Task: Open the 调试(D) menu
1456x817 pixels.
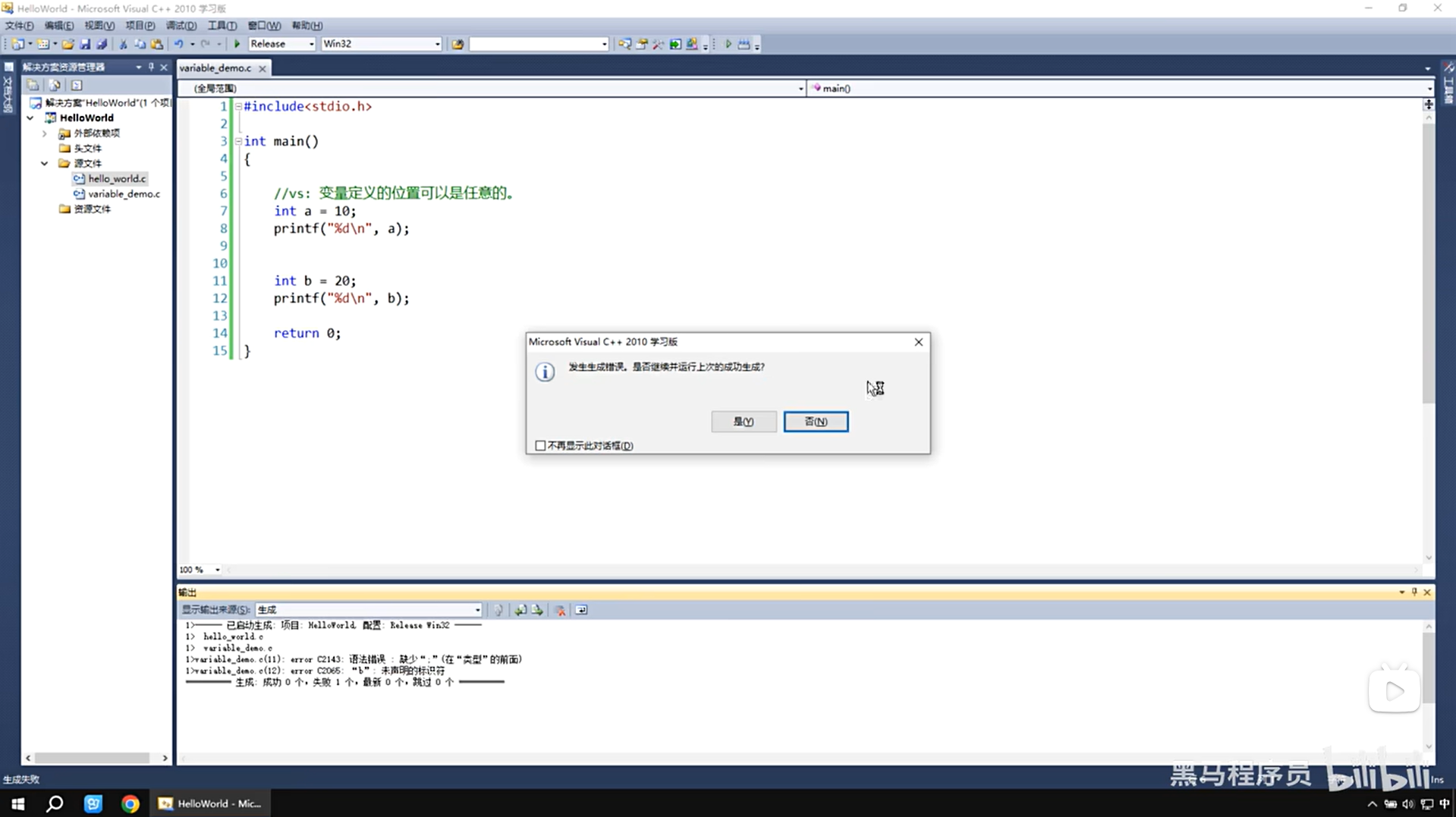Action: (181, 25)
